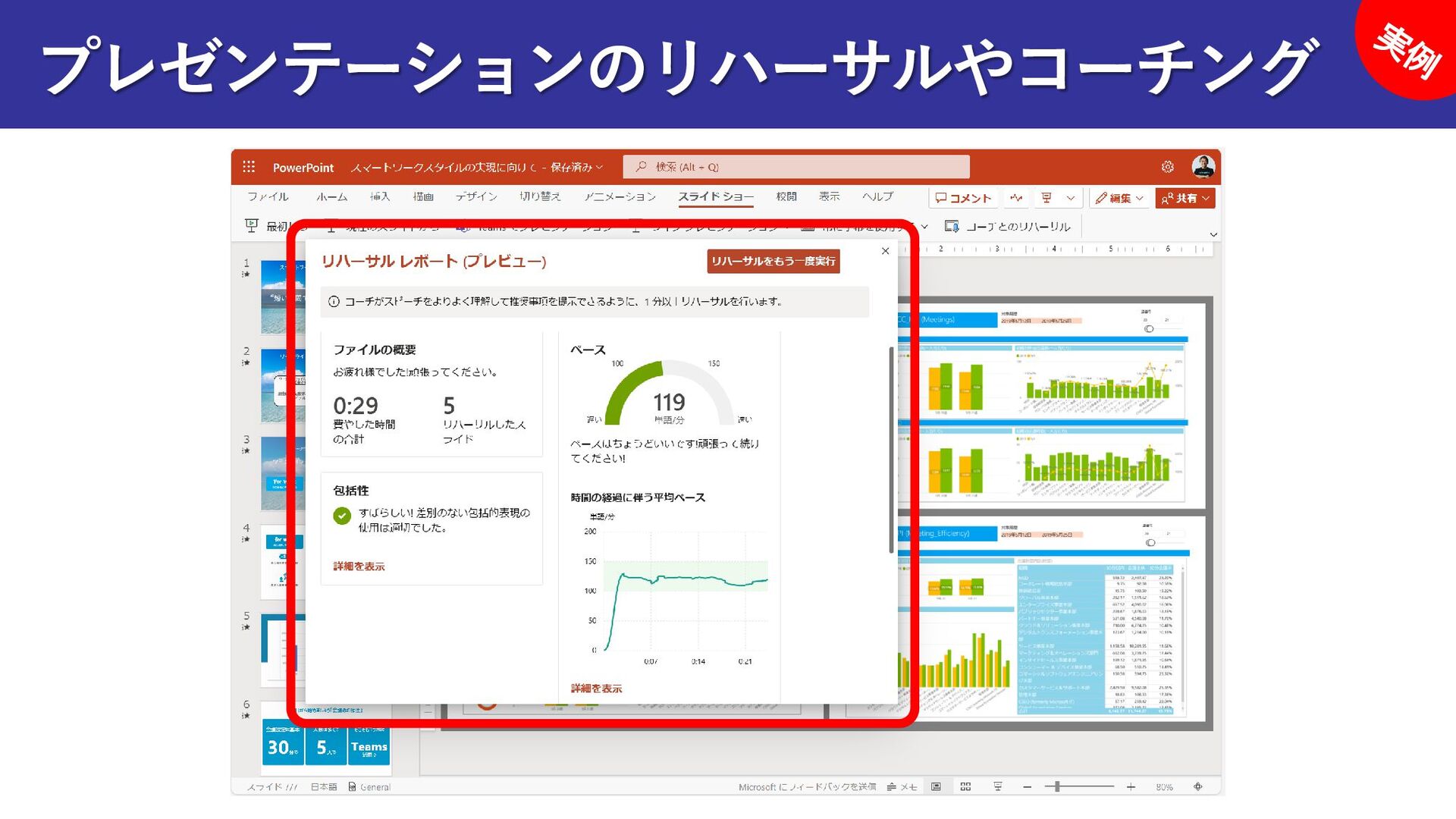Open the 編集 mode dropdown
Image resolution: width=1456 pixels, height=819 pixels.
pyautogui.click(x=1119, y=198)
